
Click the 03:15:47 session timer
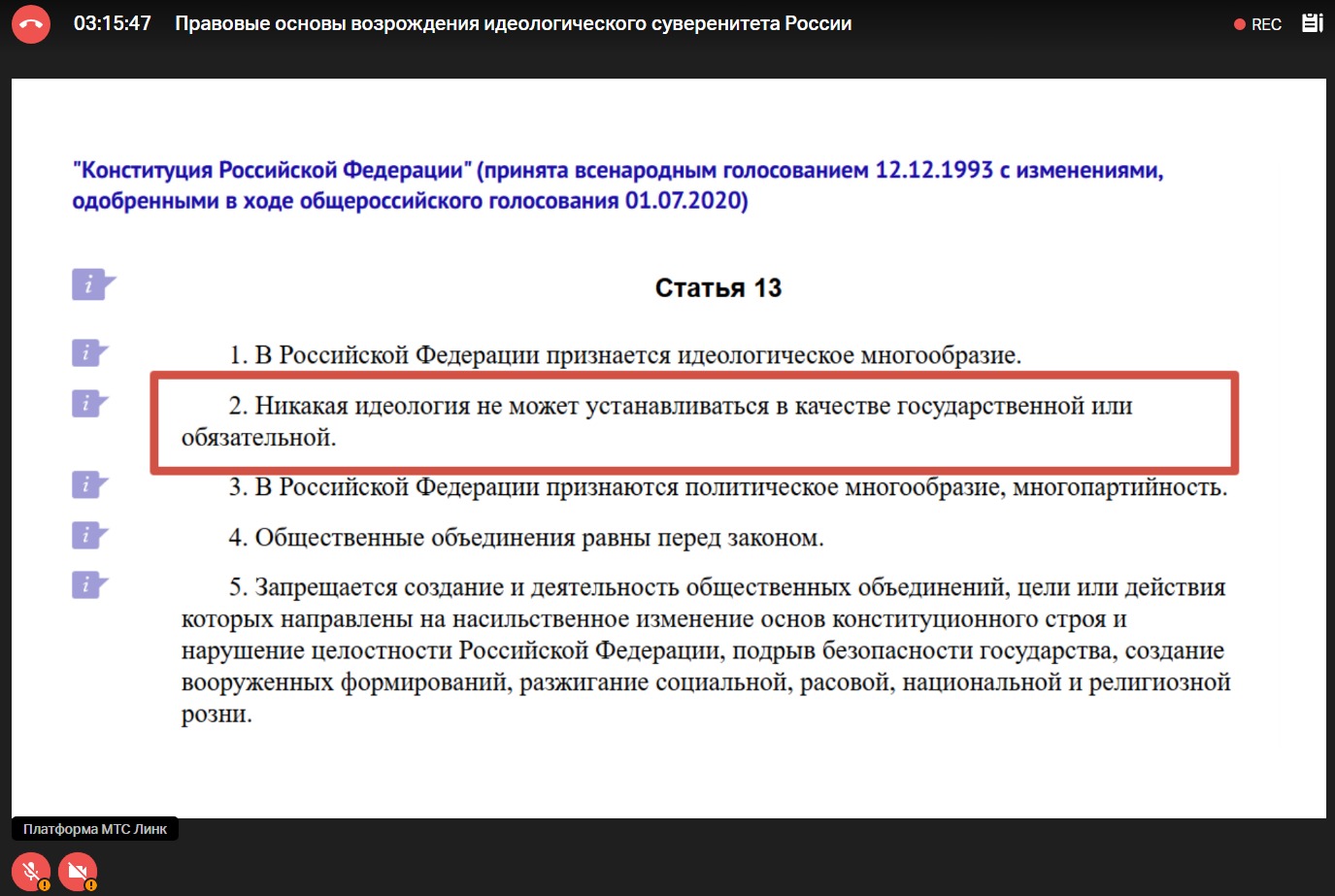(113, 24)
